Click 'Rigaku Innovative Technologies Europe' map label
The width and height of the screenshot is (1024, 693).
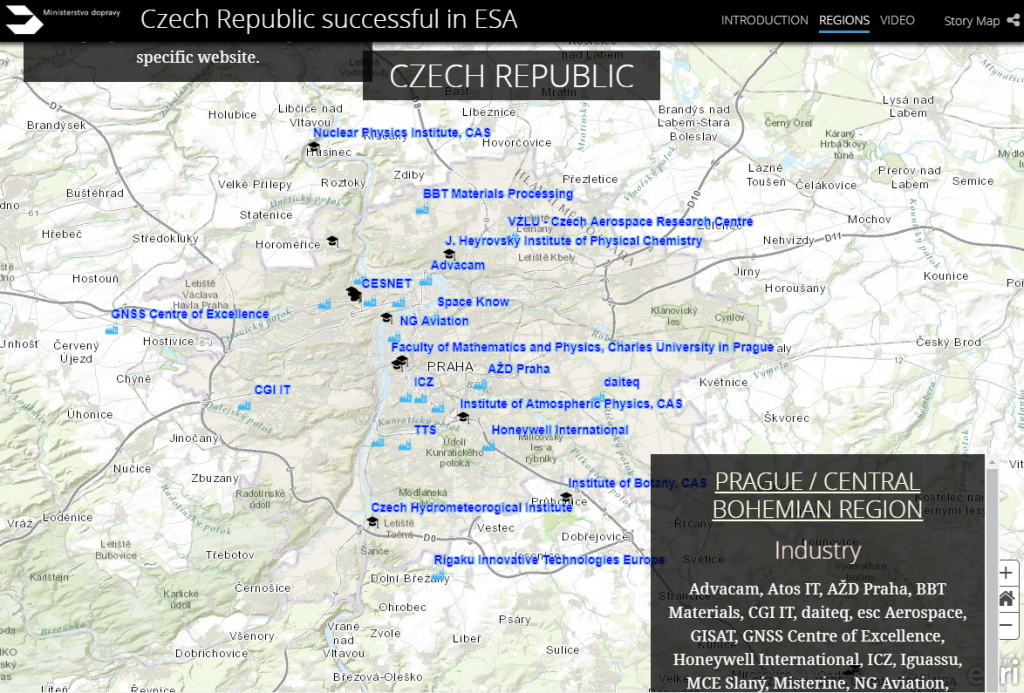549,560
